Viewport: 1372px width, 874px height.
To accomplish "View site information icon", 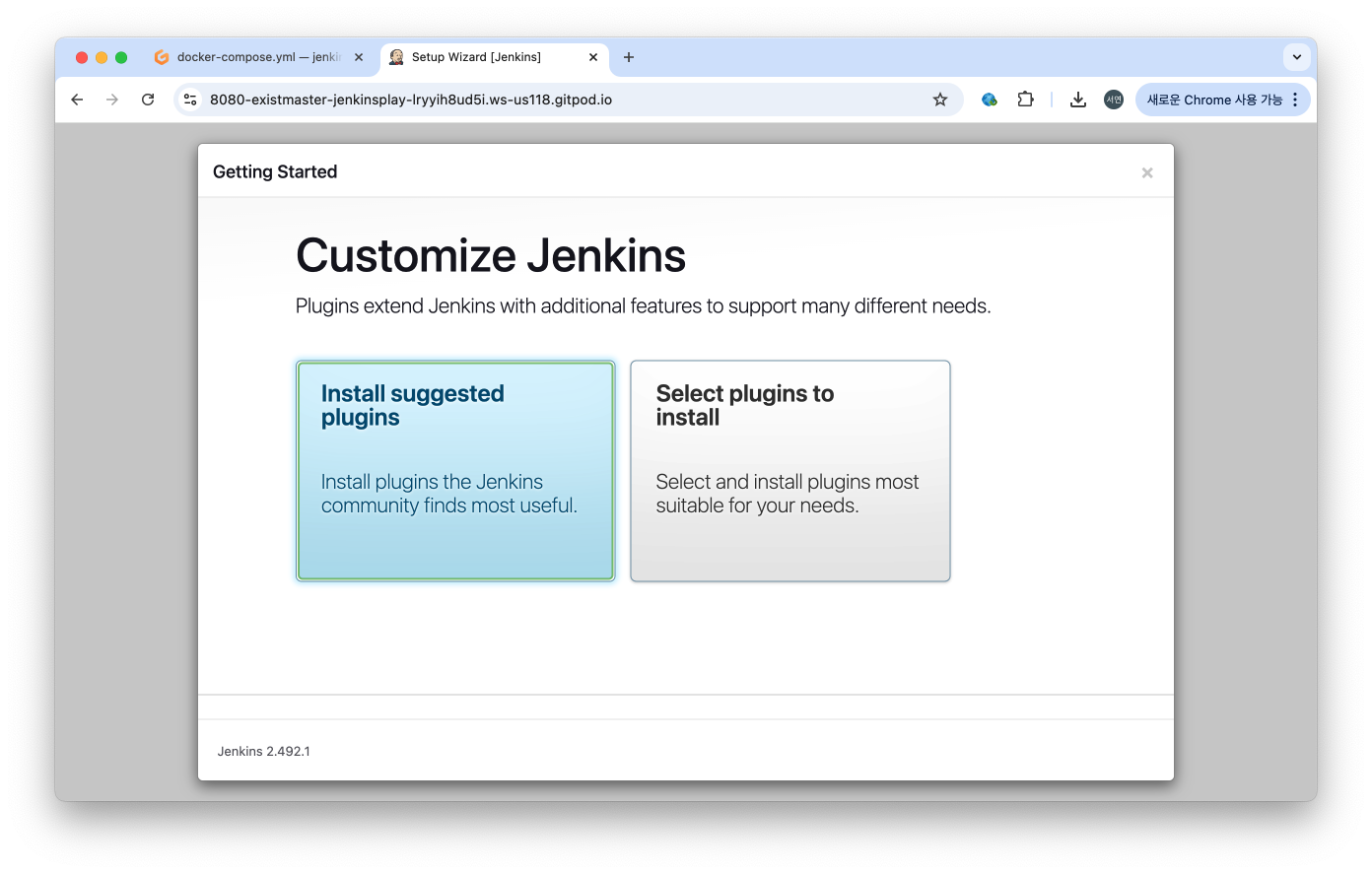I will tap(191, 100).
